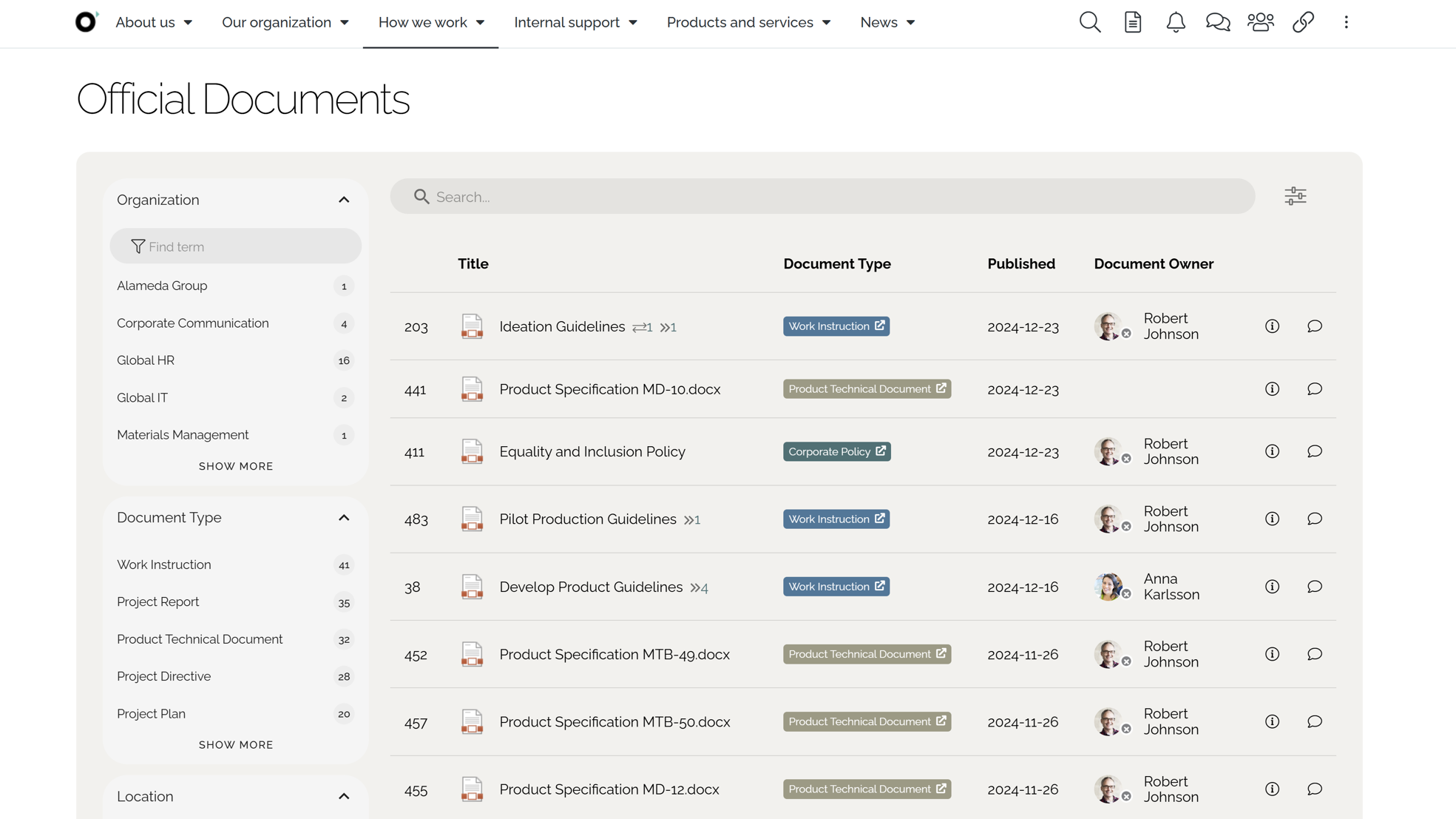Image resolution: width=1456 pixels, height=819 pixels.
Task: Open the Ideation Guidelines document
Action: (562, 326)
